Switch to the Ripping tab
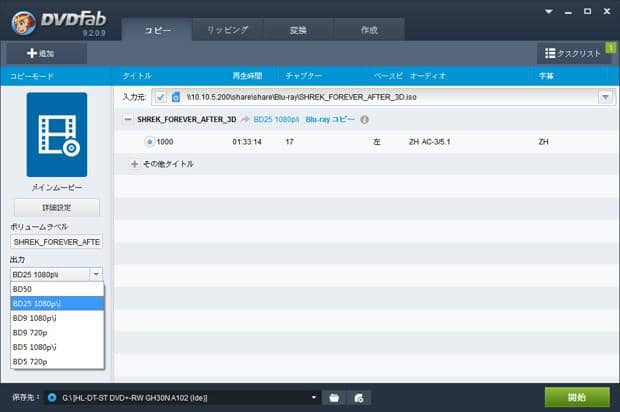Screen dimensions: 620x412 click(x=228, y=30)
